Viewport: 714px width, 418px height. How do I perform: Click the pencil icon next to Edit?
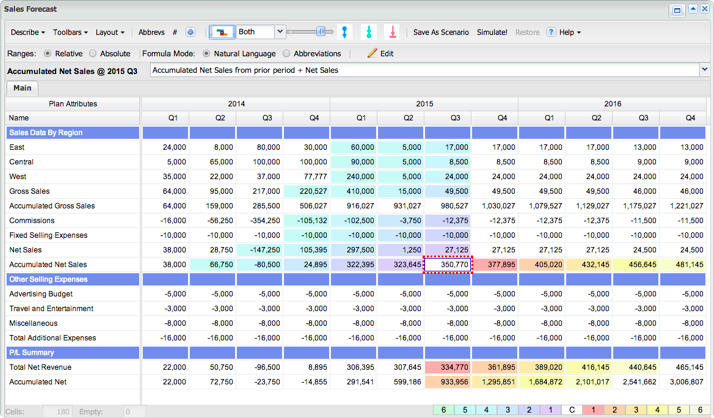pos(372,53)
